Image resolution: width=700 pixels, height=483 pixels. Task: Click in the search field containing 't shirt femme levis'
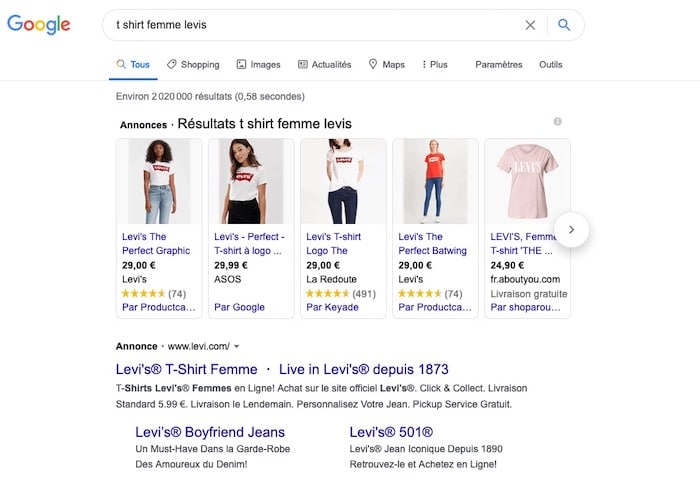[x=310, y=25]
